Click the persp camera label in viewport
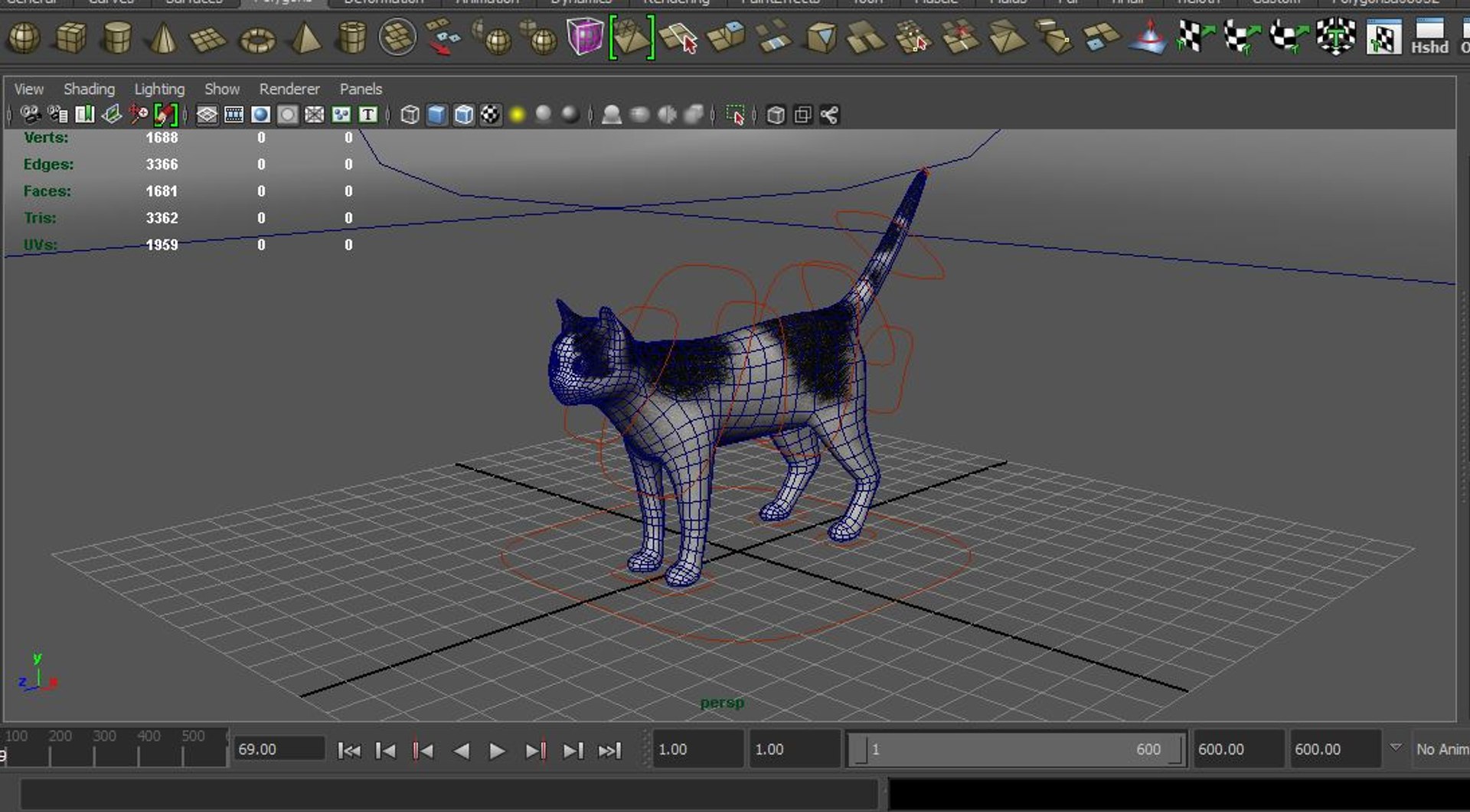1470x812 pixels. pyautogui.click(x=722, y=703)
